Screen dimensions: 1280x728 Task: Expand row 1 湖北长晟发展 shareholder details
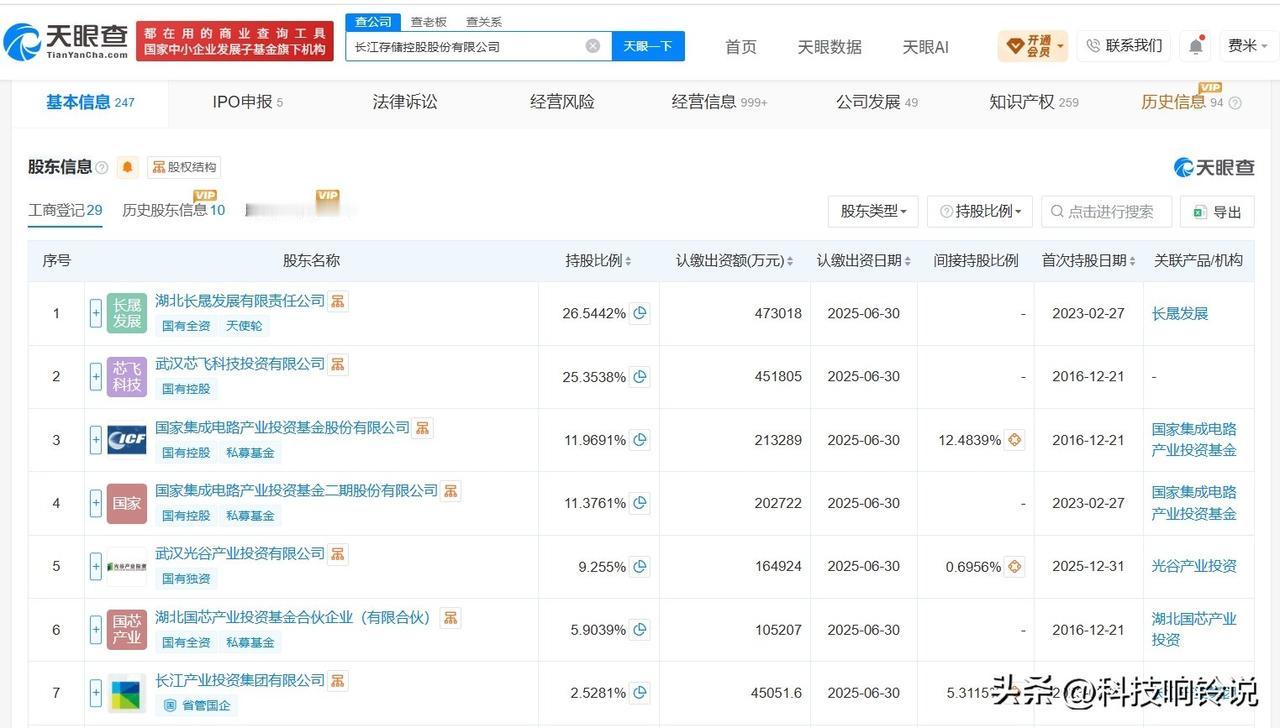[96, 313]
